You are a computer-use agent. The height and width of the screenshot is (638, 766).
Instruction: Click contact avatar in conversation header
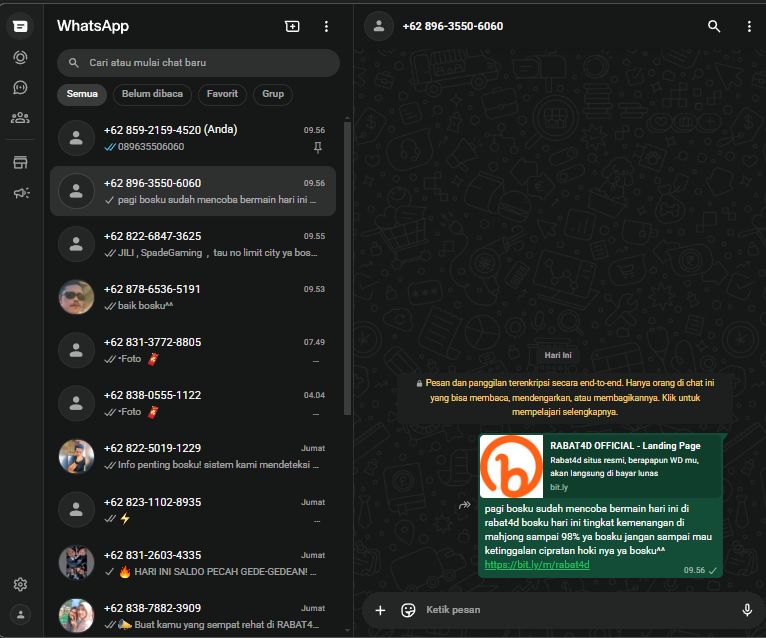click(x=379, y=26)
